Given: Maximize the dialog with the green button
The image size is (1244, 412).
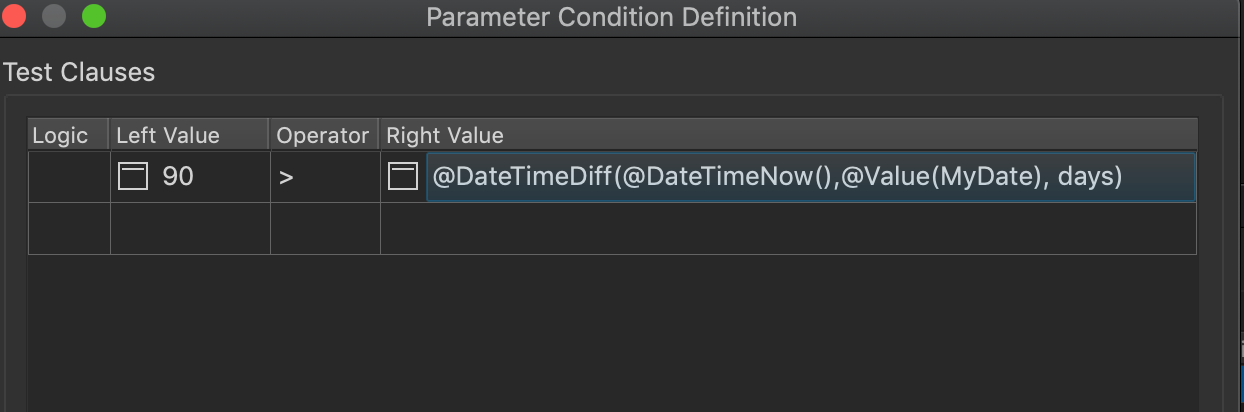Looking at the screenshot, I should pos(93,17).
